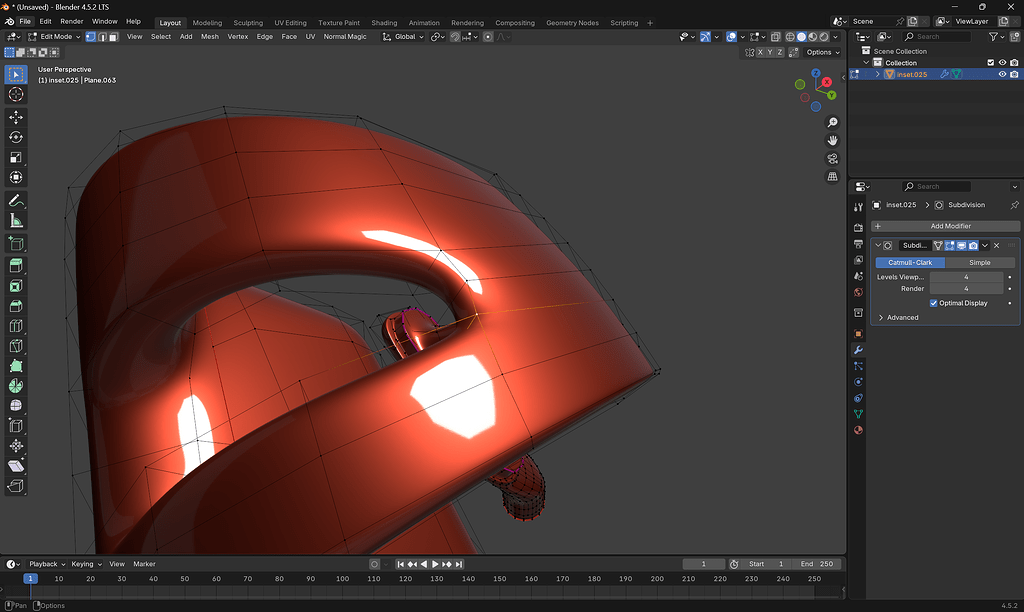Select the Rotate tool
The height and width of the screenshot is (612, 1024).
pyautogui.click(x=16, y=137)
